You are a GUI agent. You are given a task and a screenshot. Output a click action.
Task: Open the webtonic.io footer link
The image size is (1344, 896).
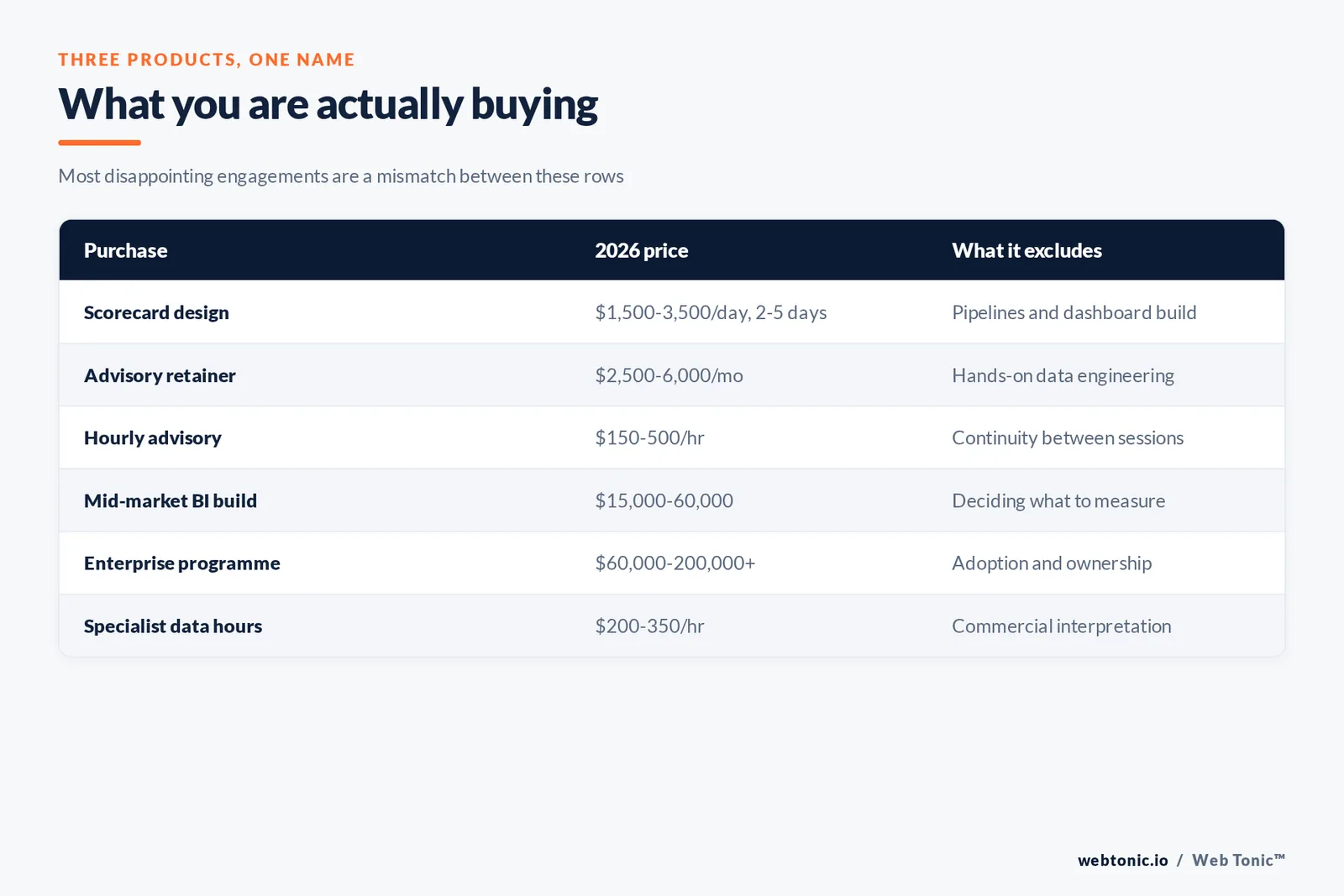pos(1123,860)
